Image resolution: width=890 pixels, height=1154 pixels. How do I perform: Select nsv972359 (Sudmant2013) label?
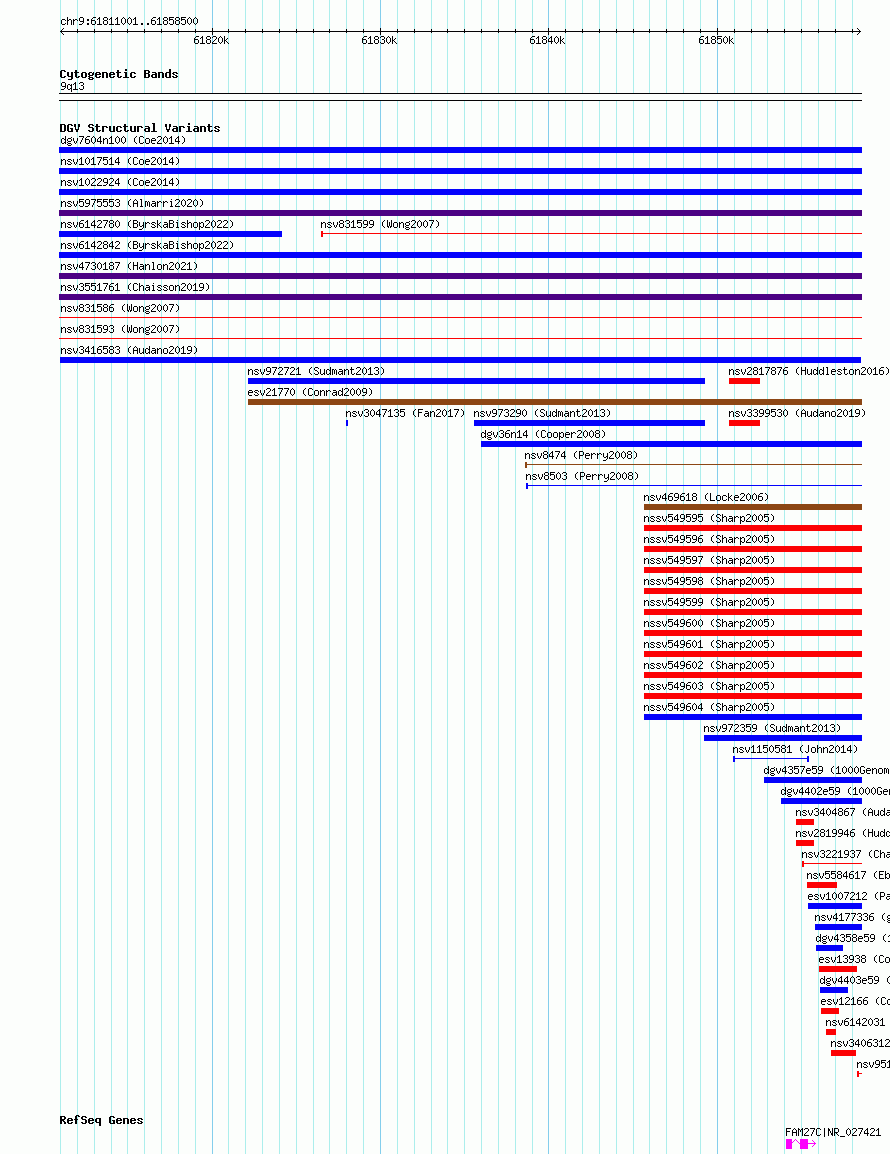(771, 728)
